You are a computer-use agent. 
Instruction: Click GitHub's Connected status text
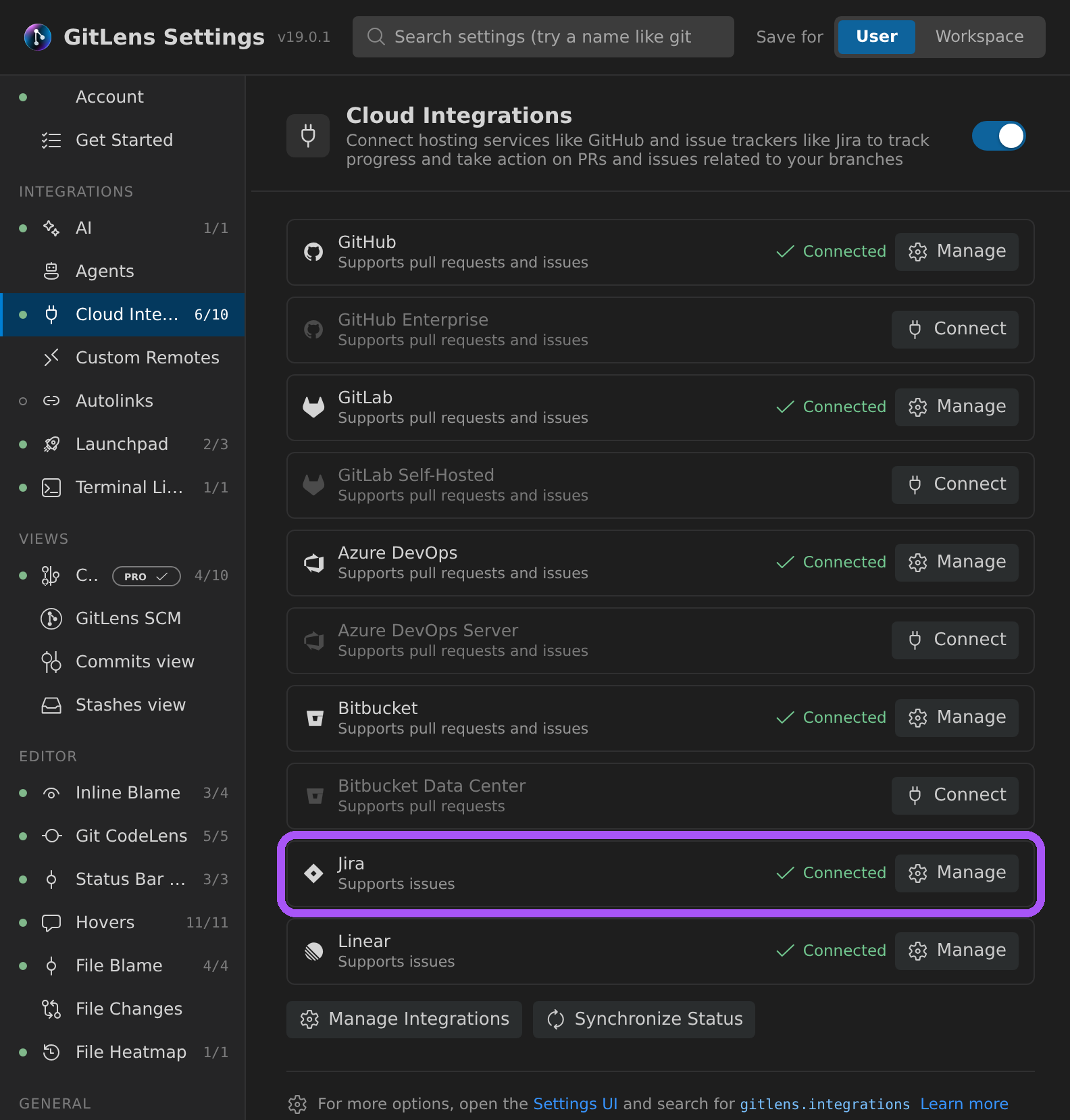click(844, 251)
